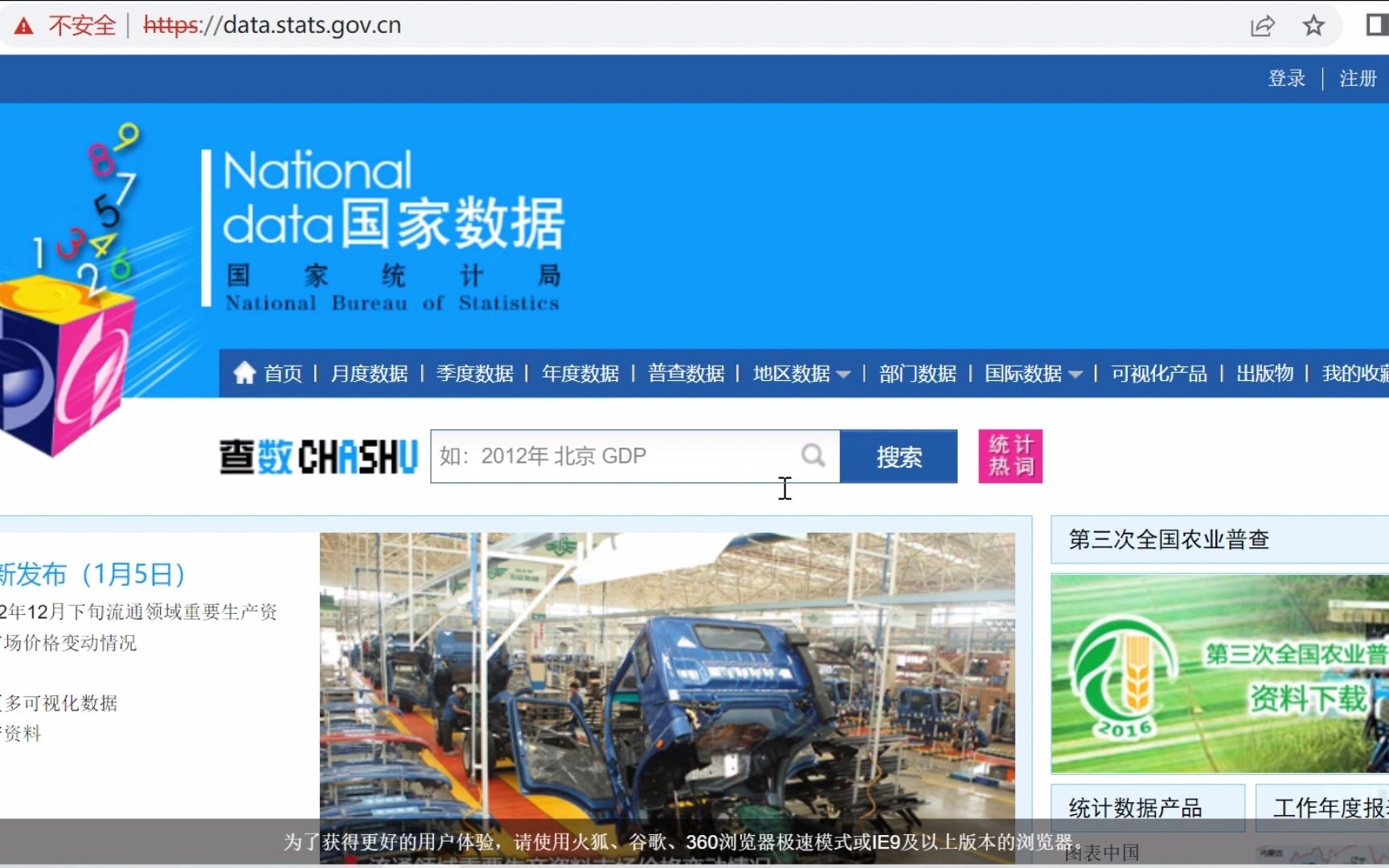Viewport: 1389px width, 868px height.
Task: Expand the 地区数据 dropdown arrow
Action: [843, 375]
